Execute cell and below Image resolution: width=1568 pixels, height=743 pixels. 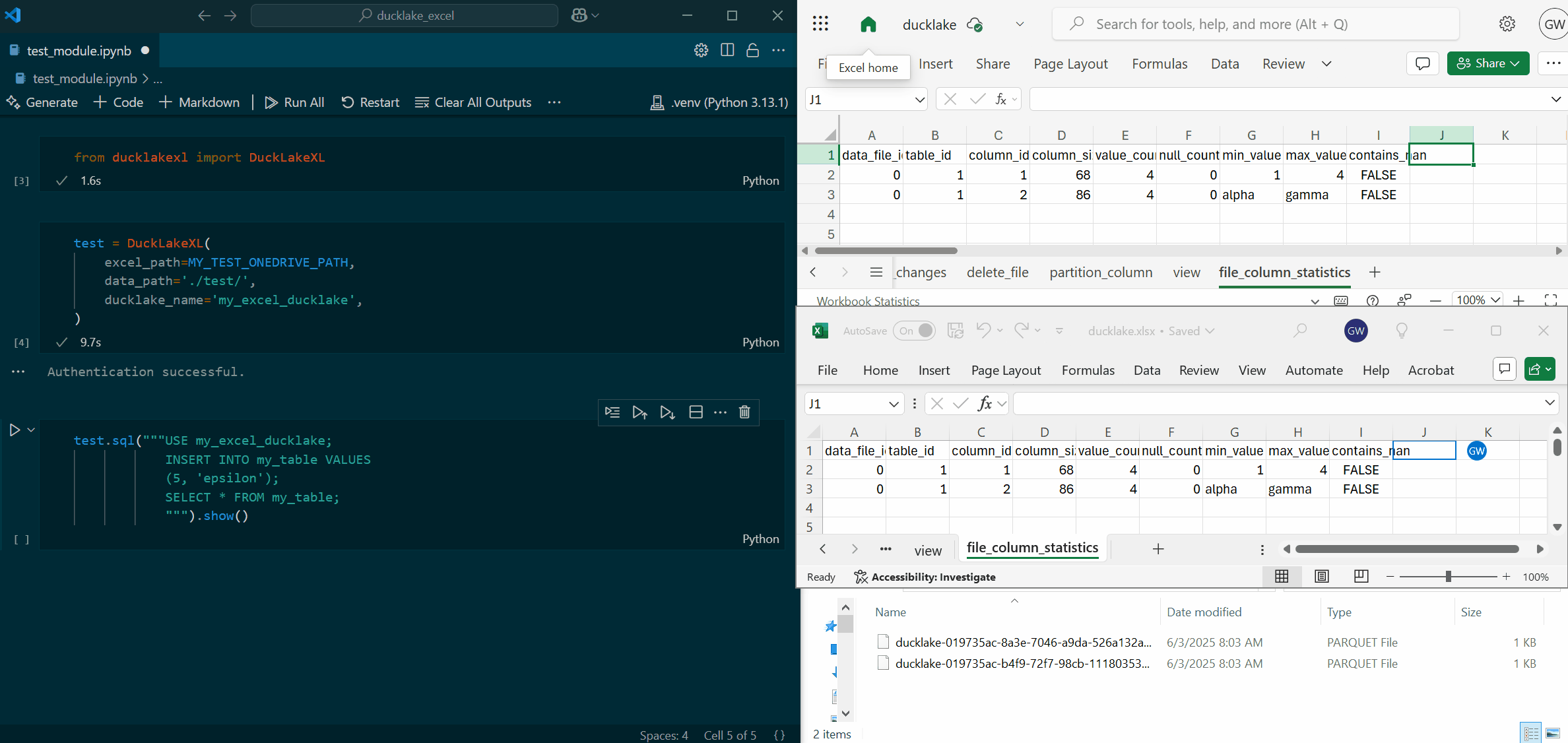click(667, 412)
